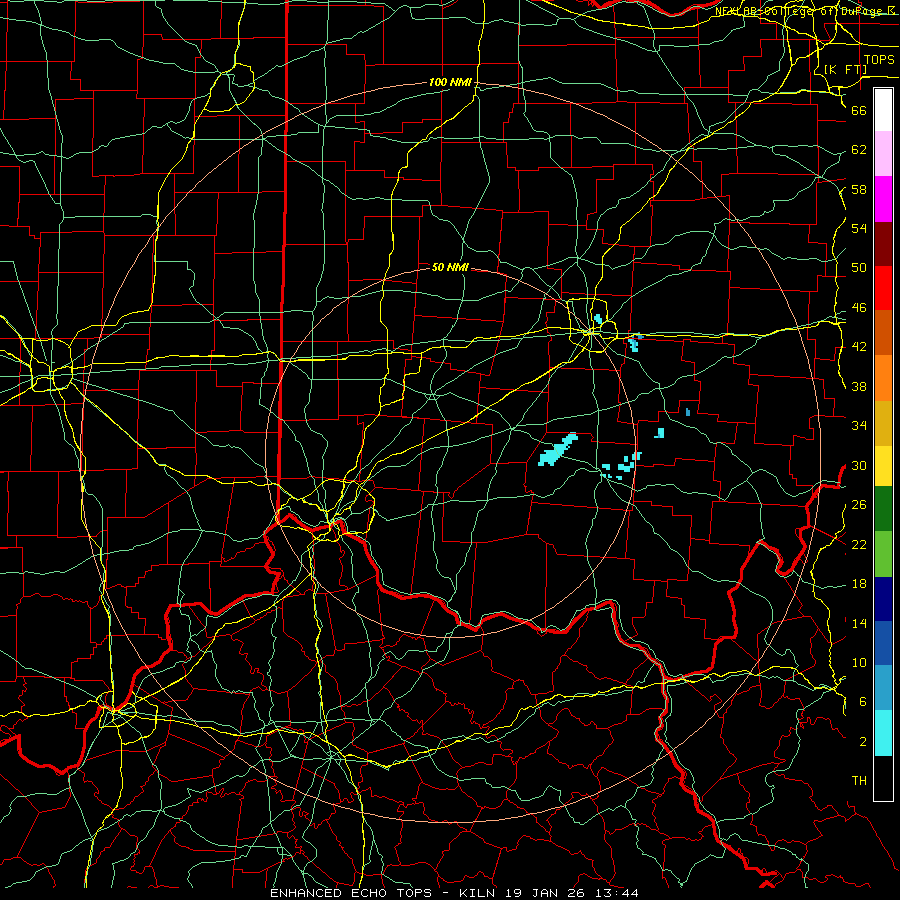This screenshot has width=900, height=900.
Task: Click the light pink legend swatch
Action: (x=883, y=153)
